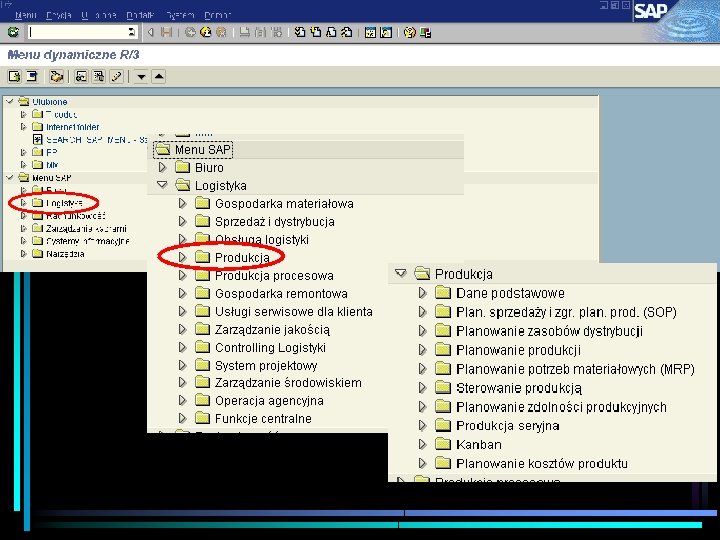Viewport: 720px width, 540px height.
Task: Expand the Narzędzia node
Action: (x=23, y=253)
